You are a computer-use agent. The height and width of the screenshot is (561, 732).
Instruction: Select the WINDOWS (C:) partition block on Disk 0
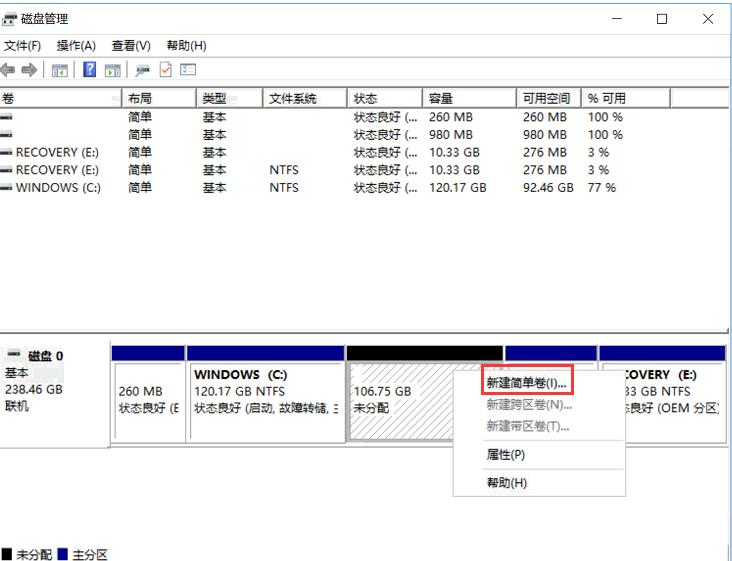pos(266,393)
